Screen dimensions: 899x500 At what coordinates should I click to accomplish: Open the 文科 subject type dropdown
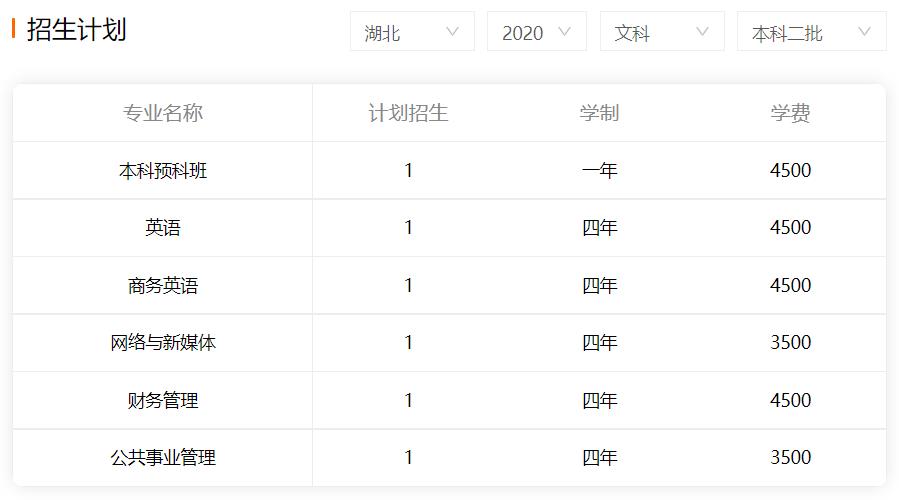pyautogui.click(x=662, y=32)
